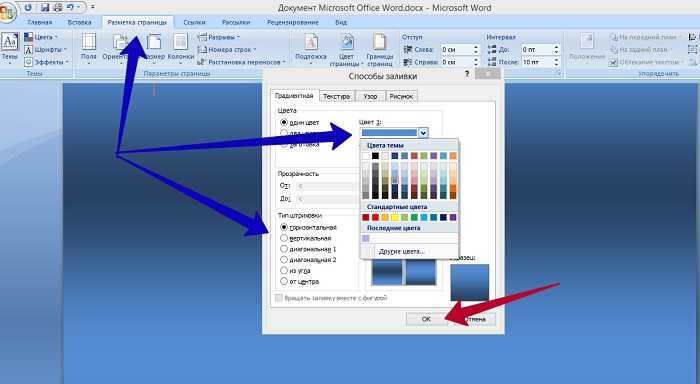Open the Темы themes gallery icon
The width and height of the screenshot is (700, 384).
point(10,46)
